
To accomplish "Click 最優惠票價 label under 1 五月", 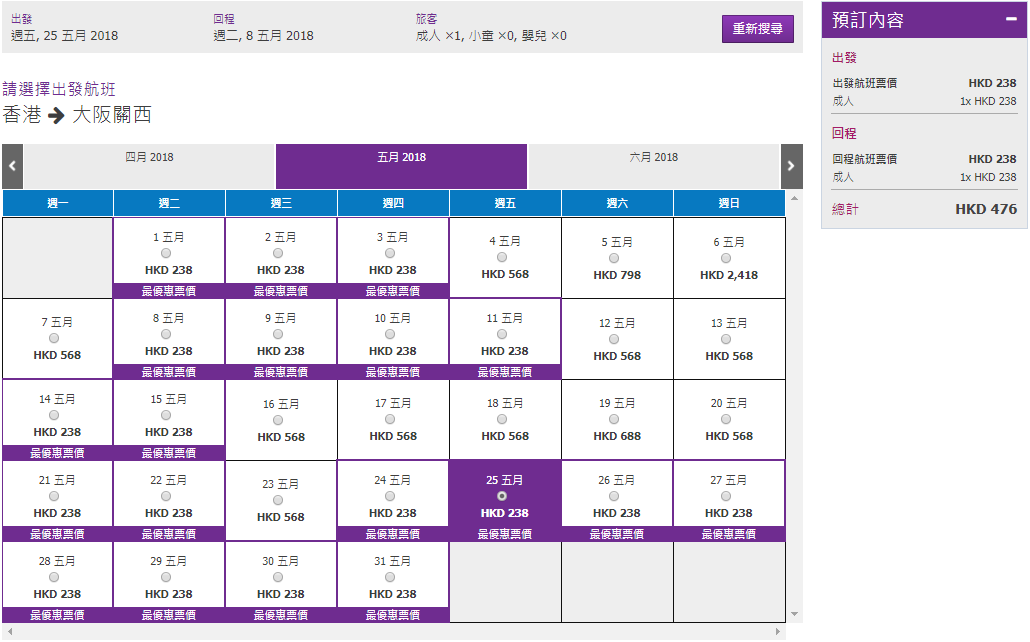I will point(169,290).
